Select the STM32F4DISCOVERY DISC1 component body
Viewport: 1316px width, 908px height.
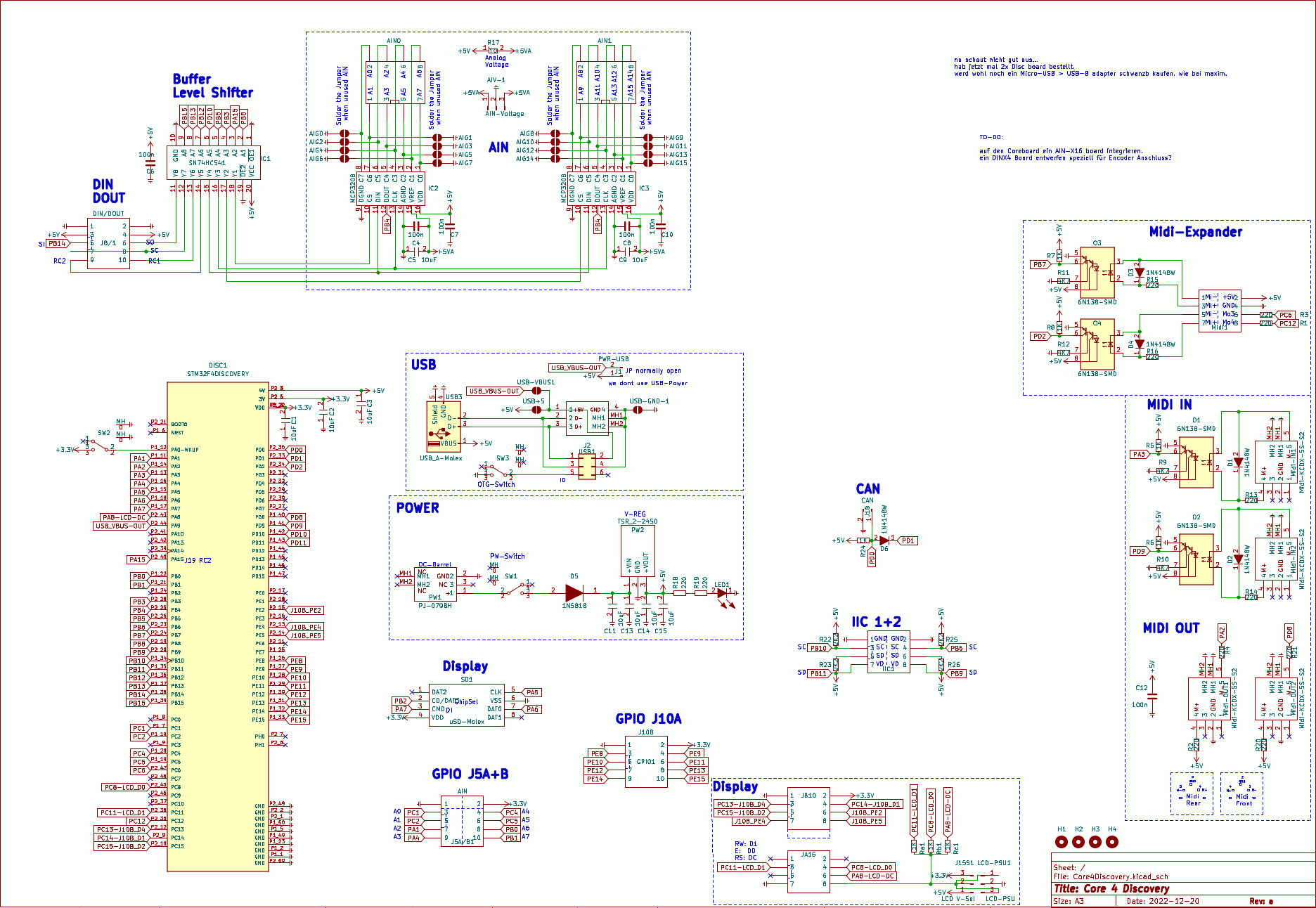pos(217,625)
